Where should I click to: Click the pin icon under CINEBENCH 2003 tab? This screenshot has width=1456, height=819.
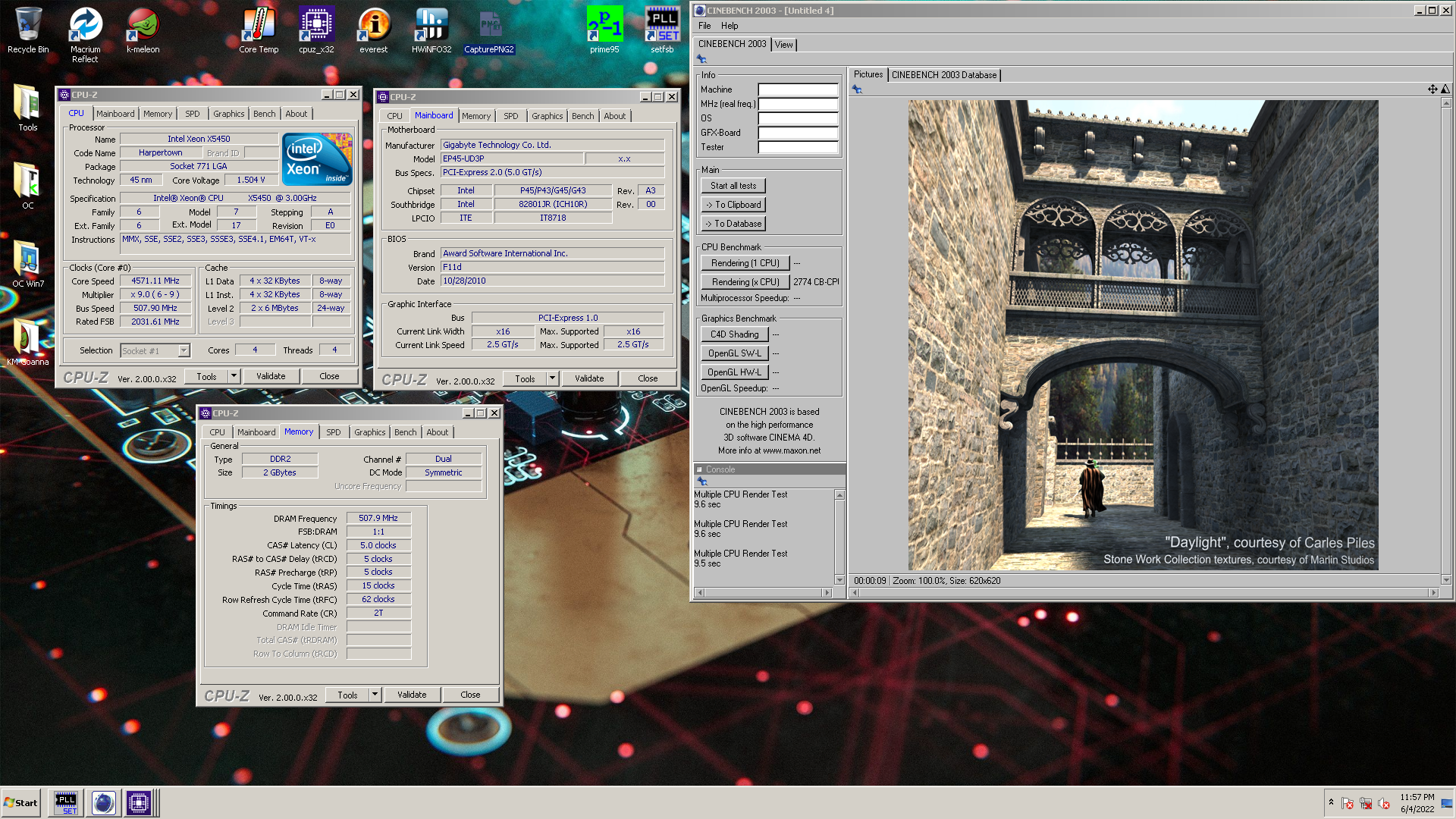click(x=701, y=59)
